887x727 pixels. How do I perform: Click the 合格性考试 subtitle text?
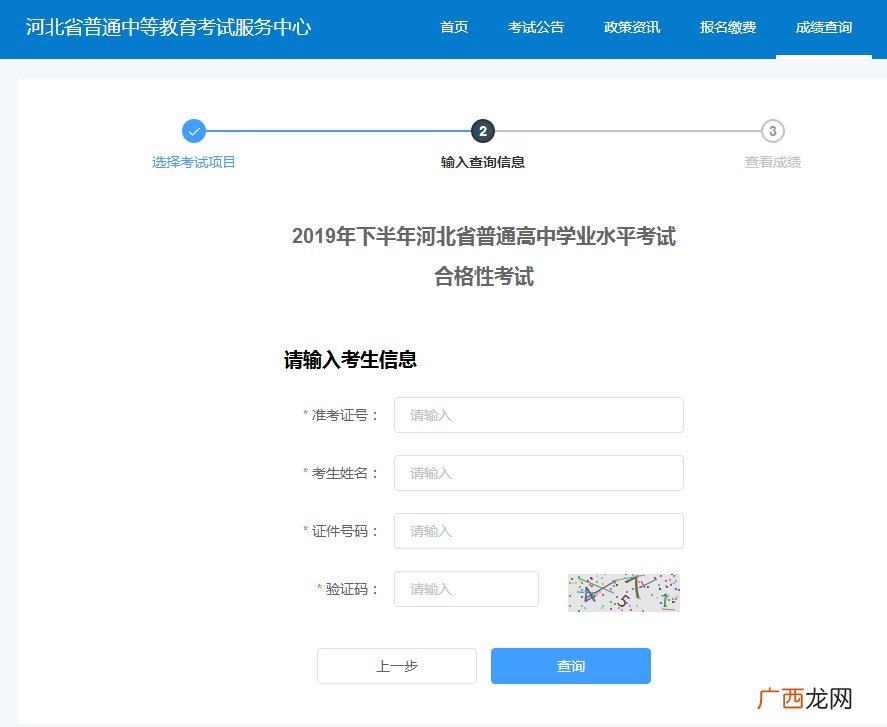click(x=484, y=277)
